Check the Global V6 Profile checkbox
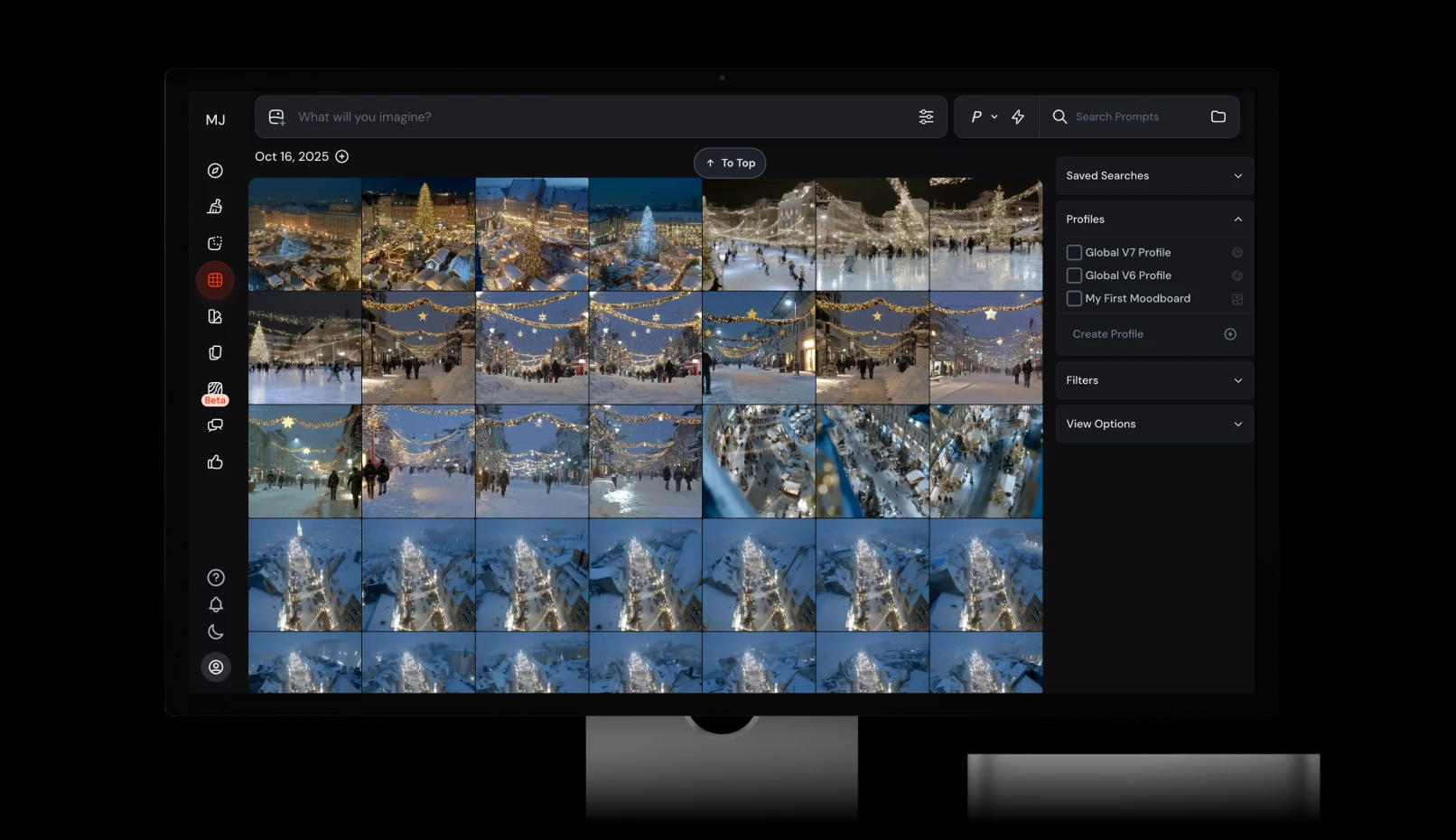1456x840 pixels. (1074, 275)
